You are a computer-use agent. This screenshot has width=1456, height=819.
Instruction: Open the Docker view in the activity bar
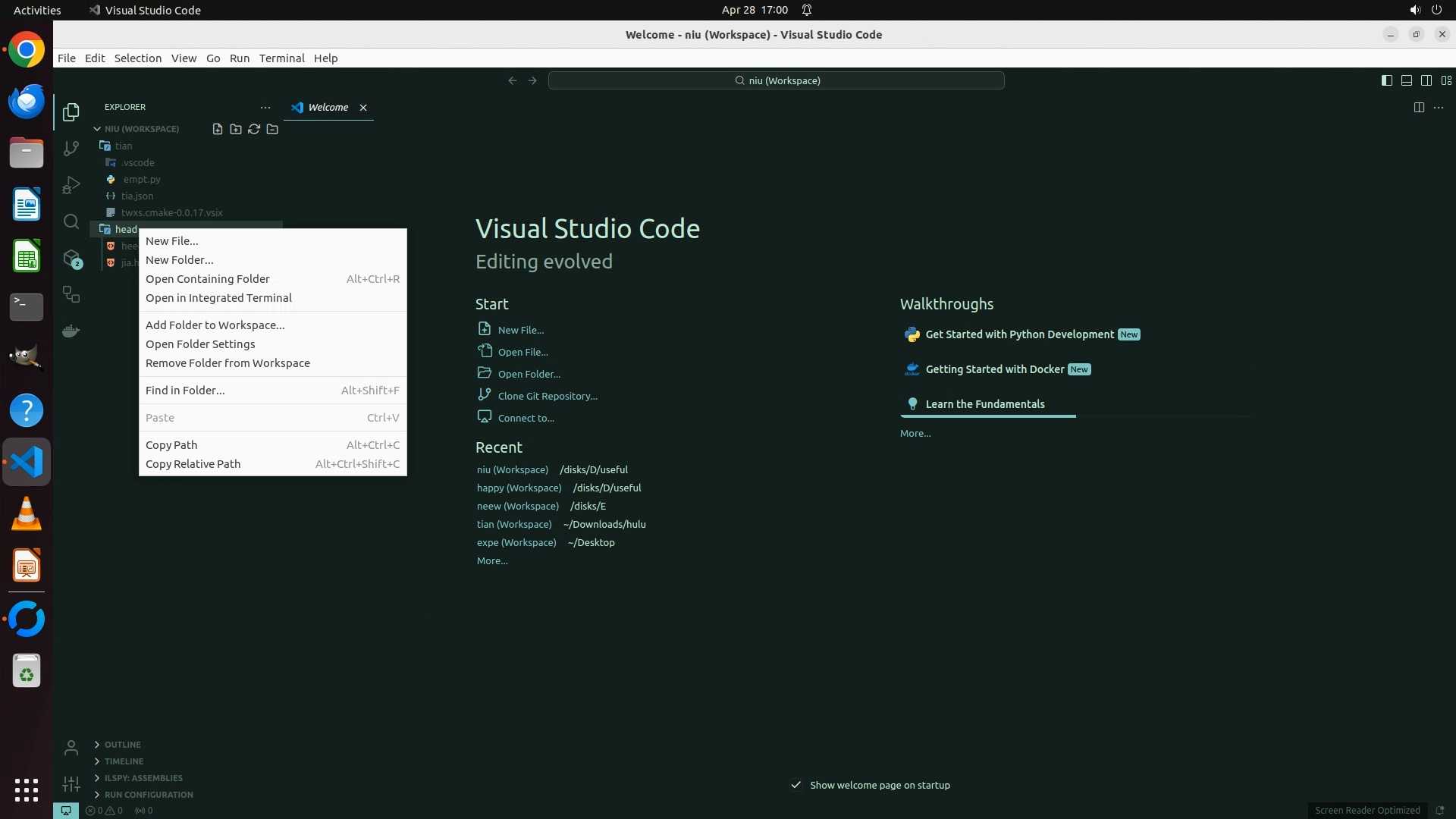click(71, 331)
